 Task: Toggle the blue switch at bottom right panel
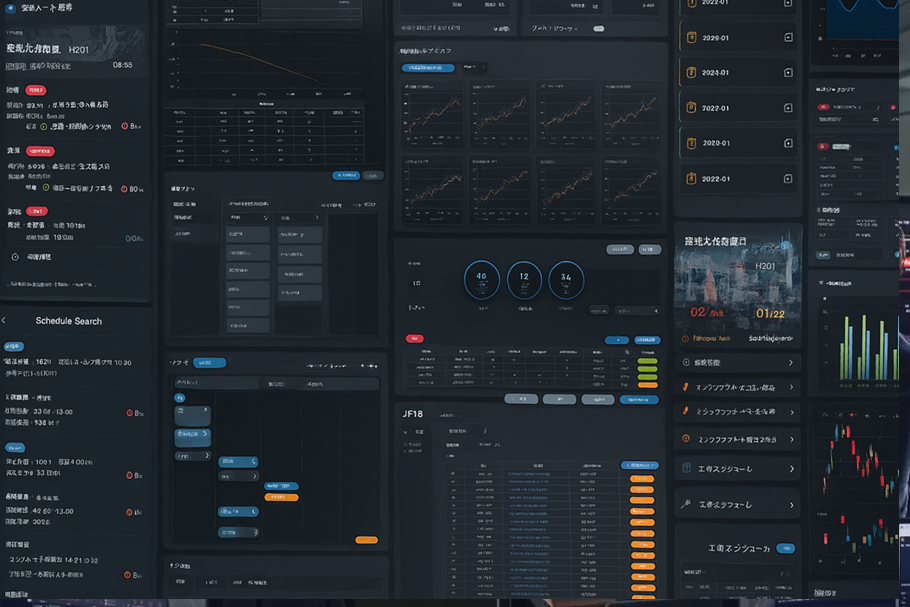click(x=785, y=548)
